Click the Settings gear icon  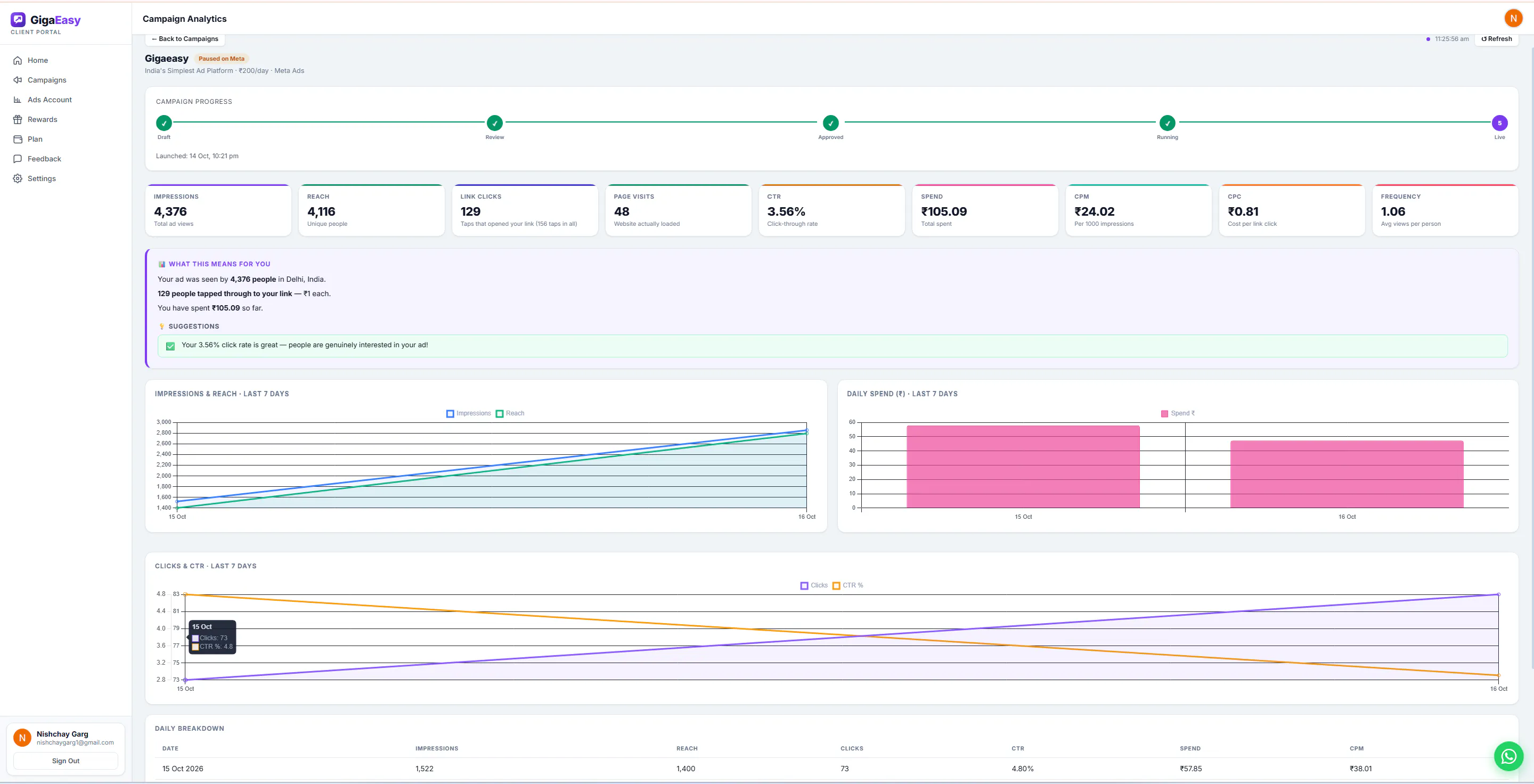coord(18,178)
